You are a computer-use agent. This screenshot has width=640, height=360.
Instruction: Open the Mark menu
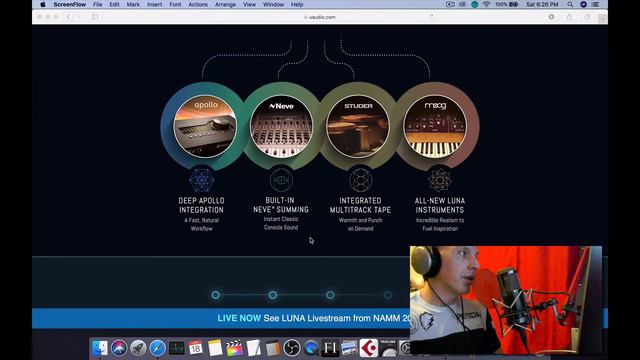pyautogui.click(x=133, y=4)
